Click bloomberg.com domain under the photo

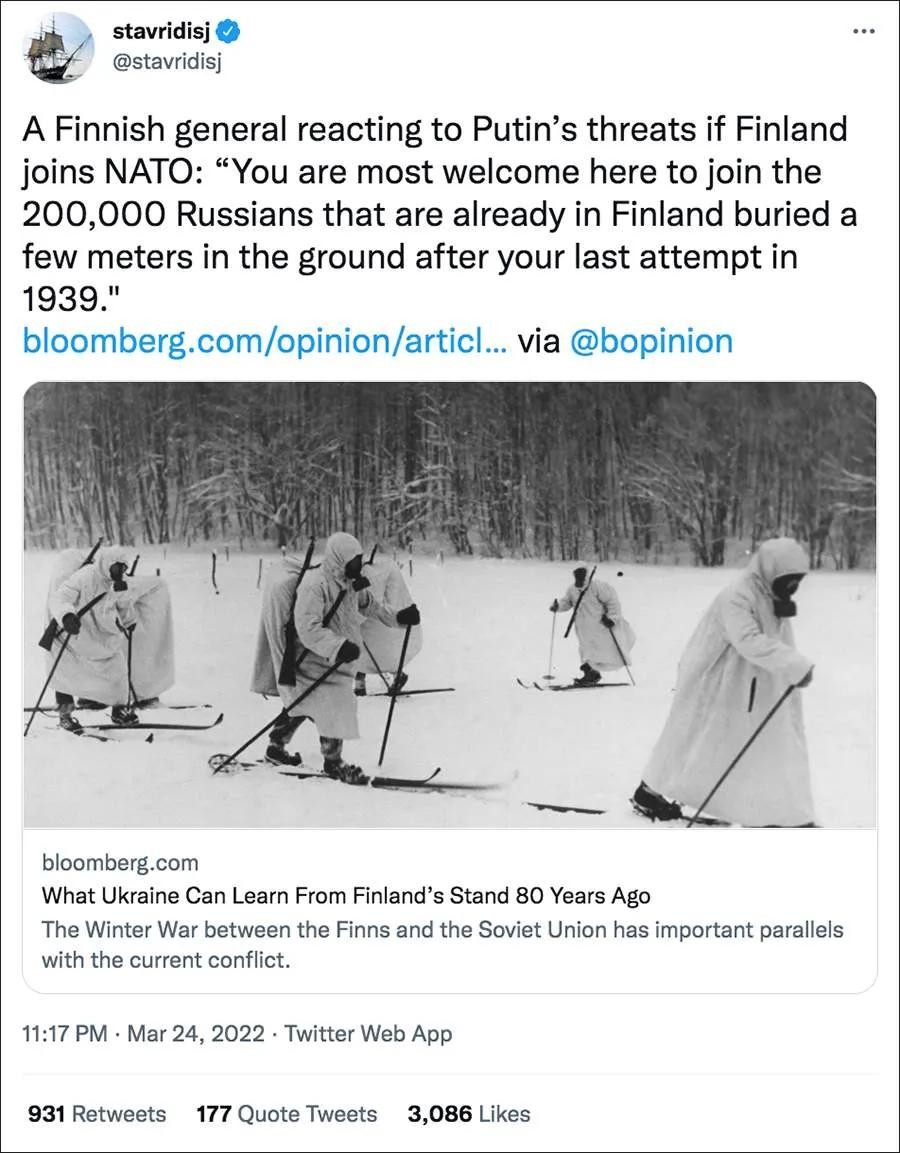[120, 862]
